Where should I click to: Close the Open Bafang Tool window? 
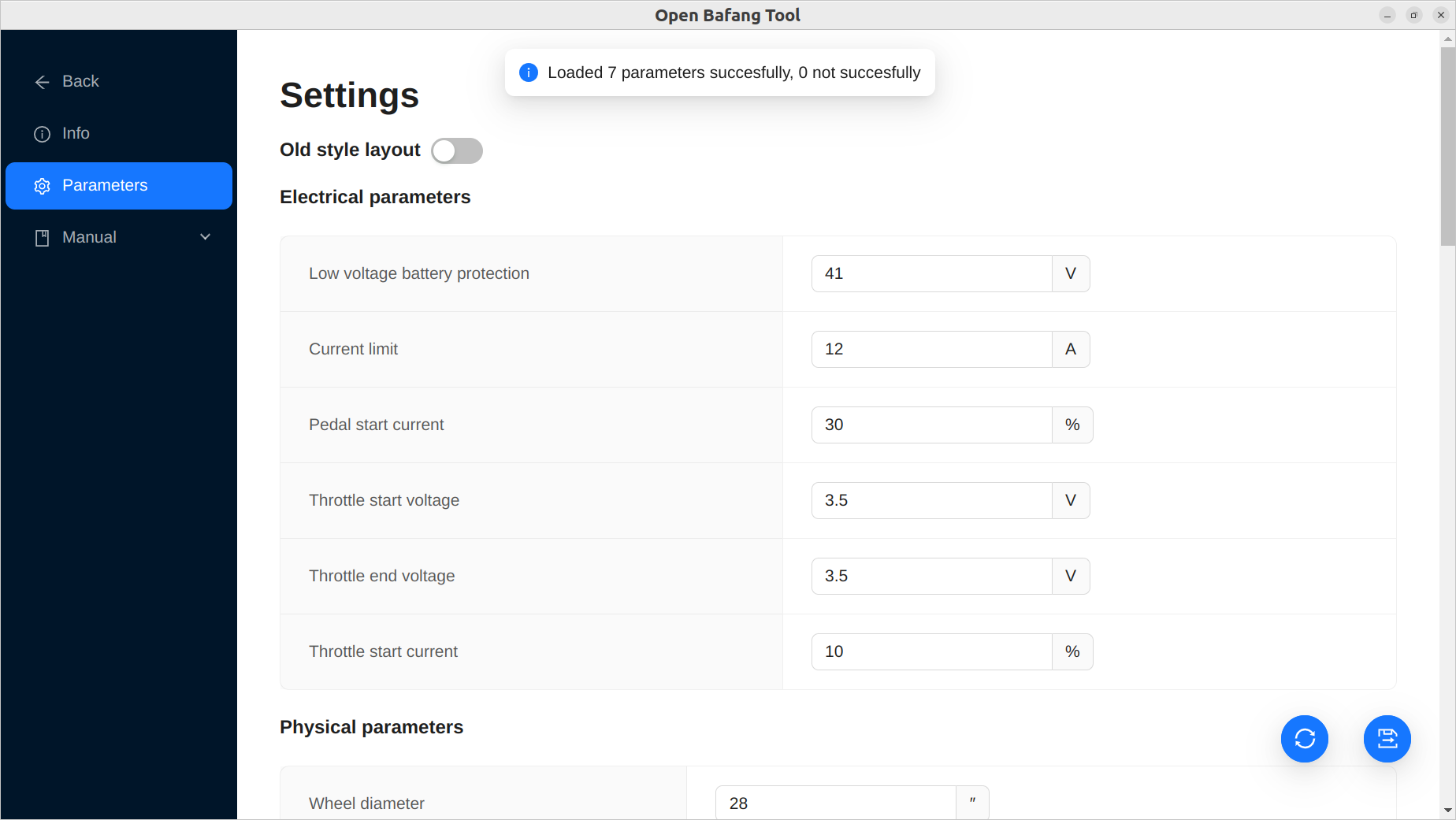pos(1441,15)
